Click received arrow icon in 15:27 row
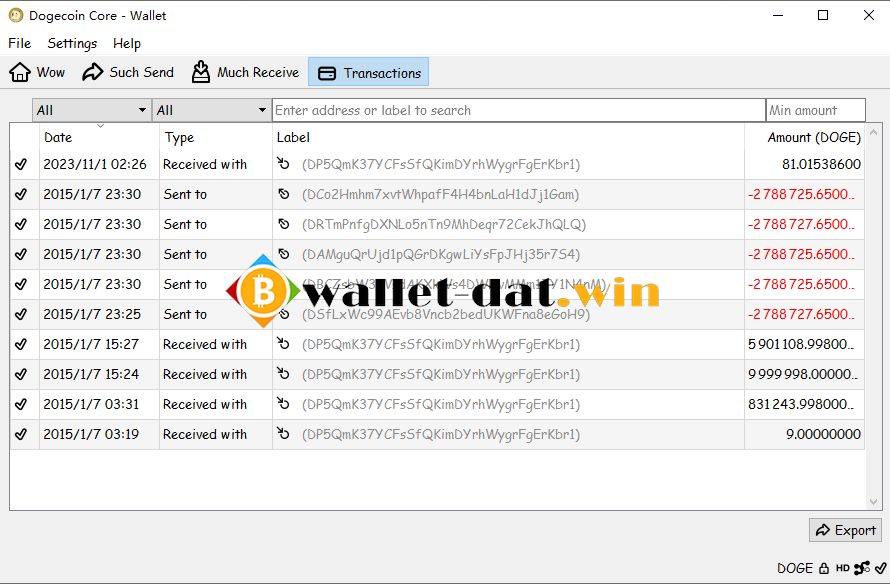 coord(283,343)
